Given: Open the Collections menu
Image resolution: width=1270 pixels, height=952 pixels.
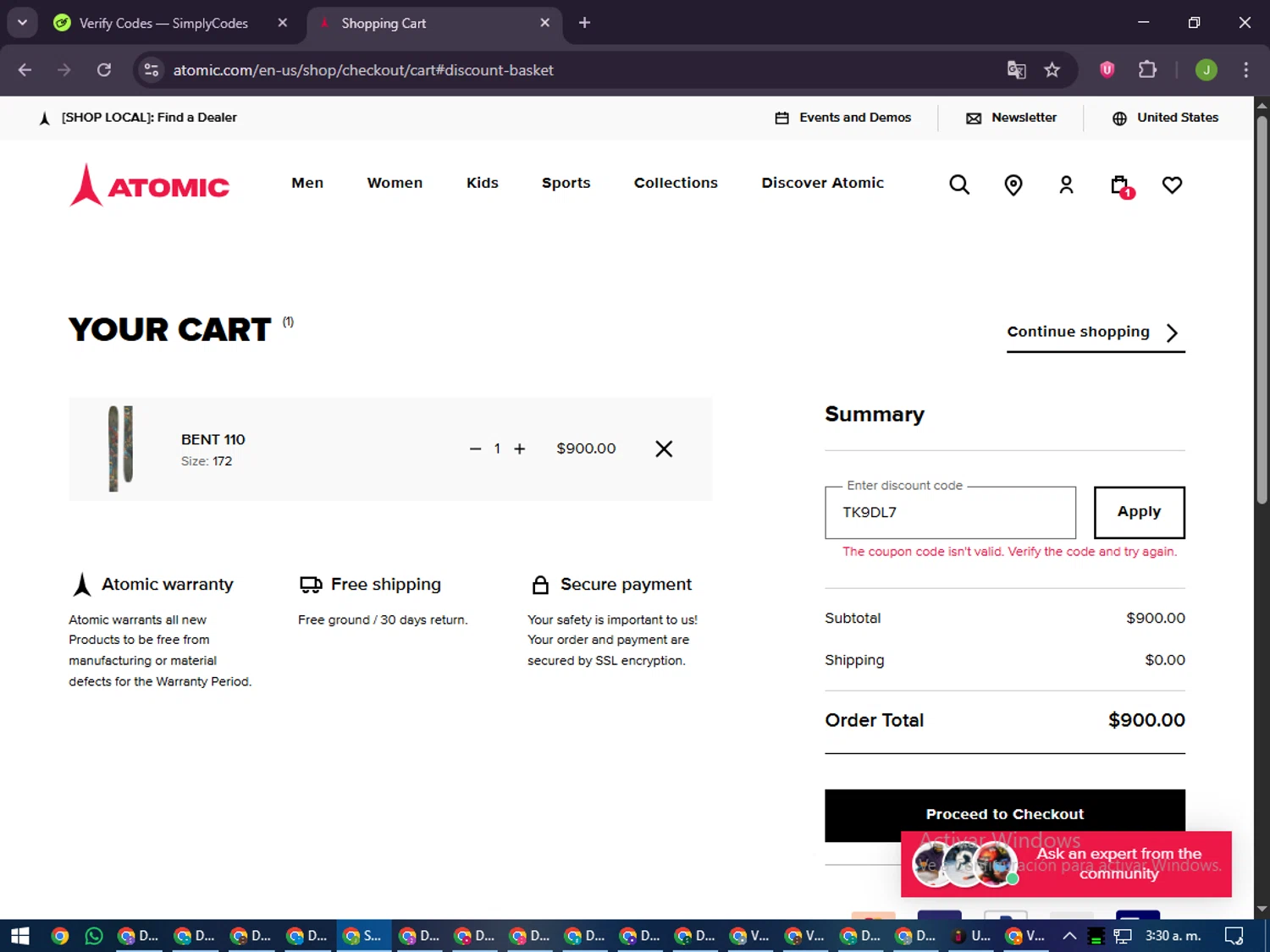Looking at the screenshot, I should pos(676,183).
